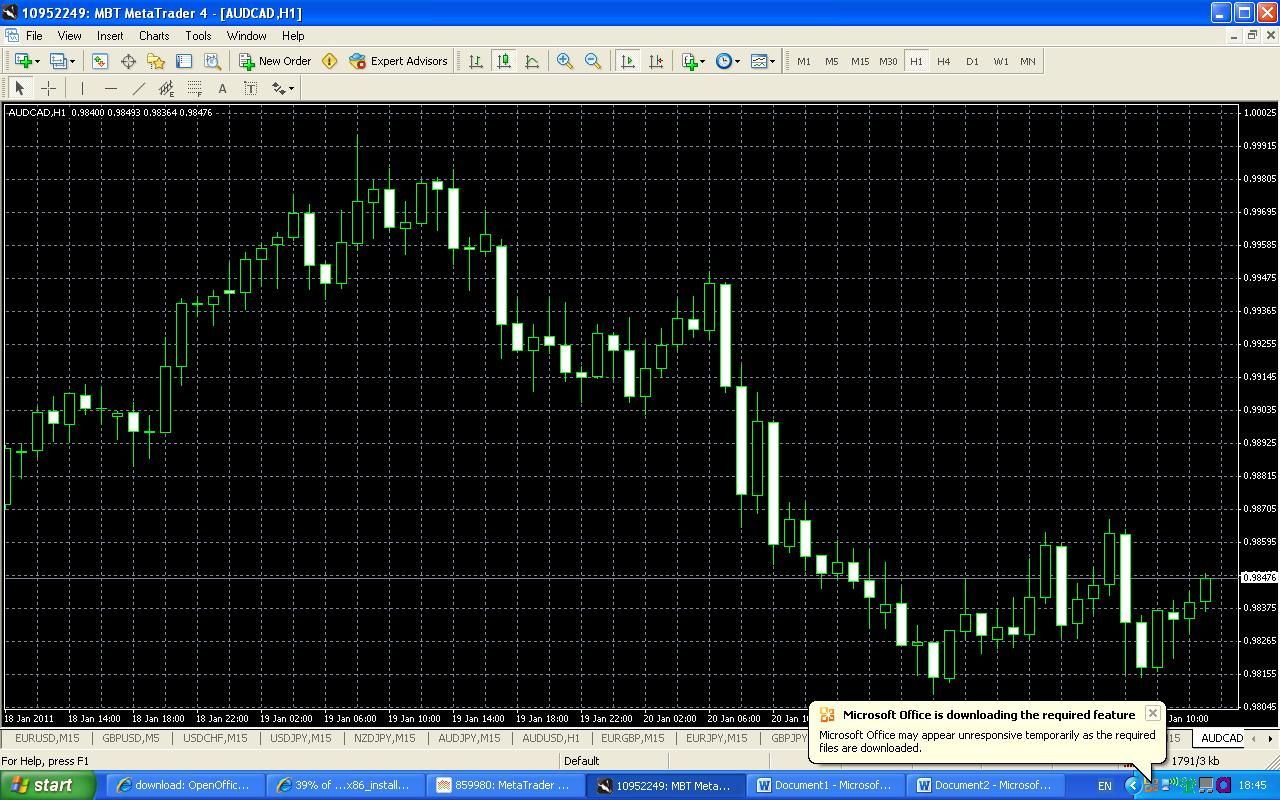Open the Navigator window with star-folder icon
The image size is (1280, 800).
(156, 61)
